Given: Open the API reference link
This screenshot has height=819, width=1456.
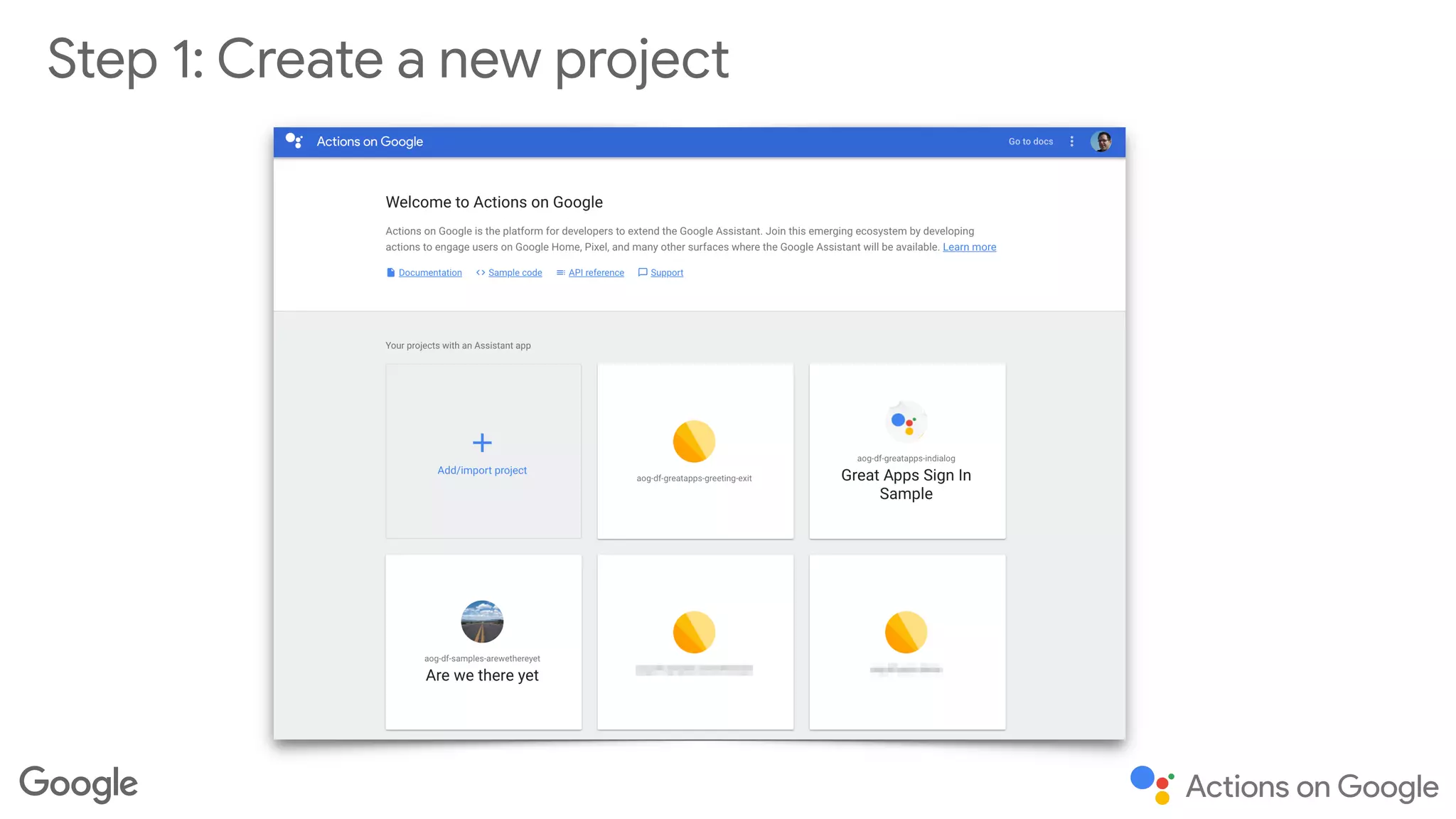Looking at the screenshot, I should [x=596, y=273].
